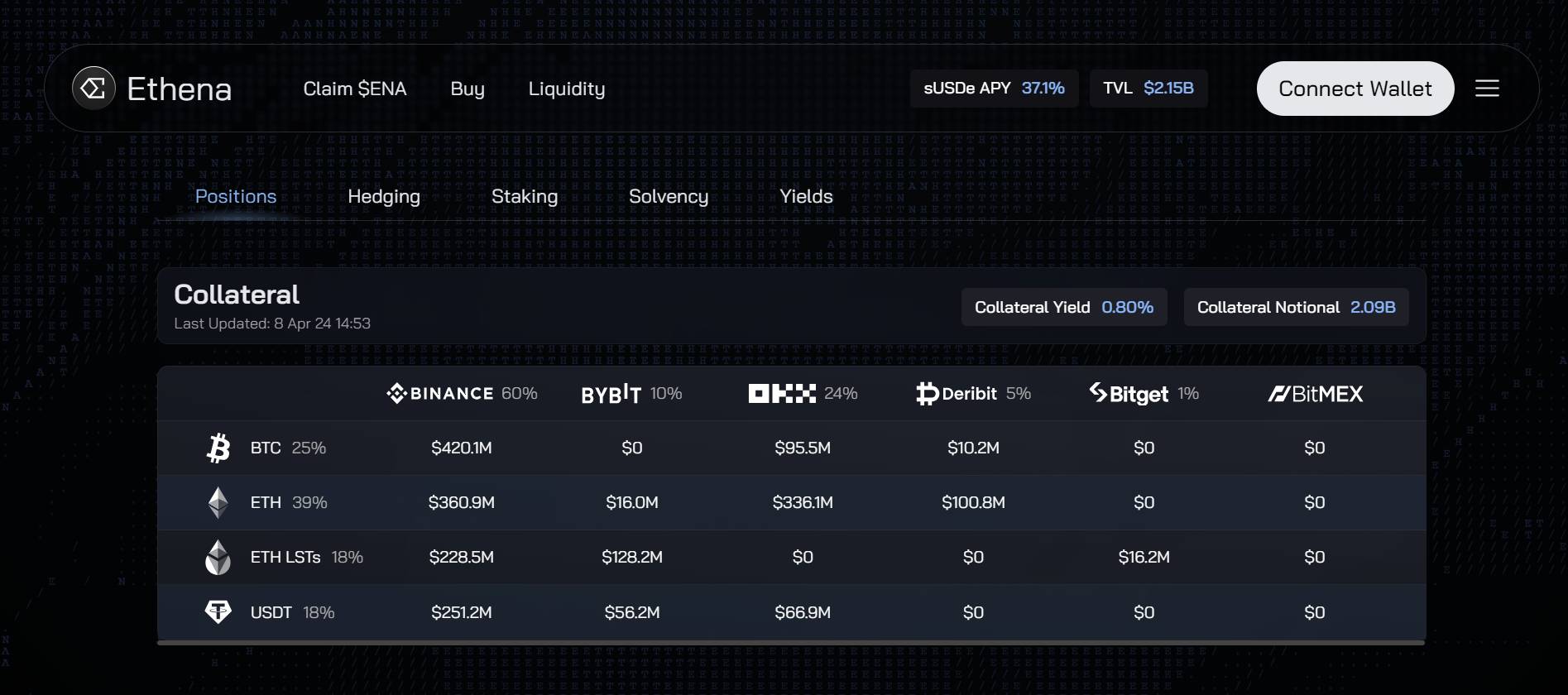Click the Ethereum ETH row icon
1568x695 pixels.
(218, 502)
